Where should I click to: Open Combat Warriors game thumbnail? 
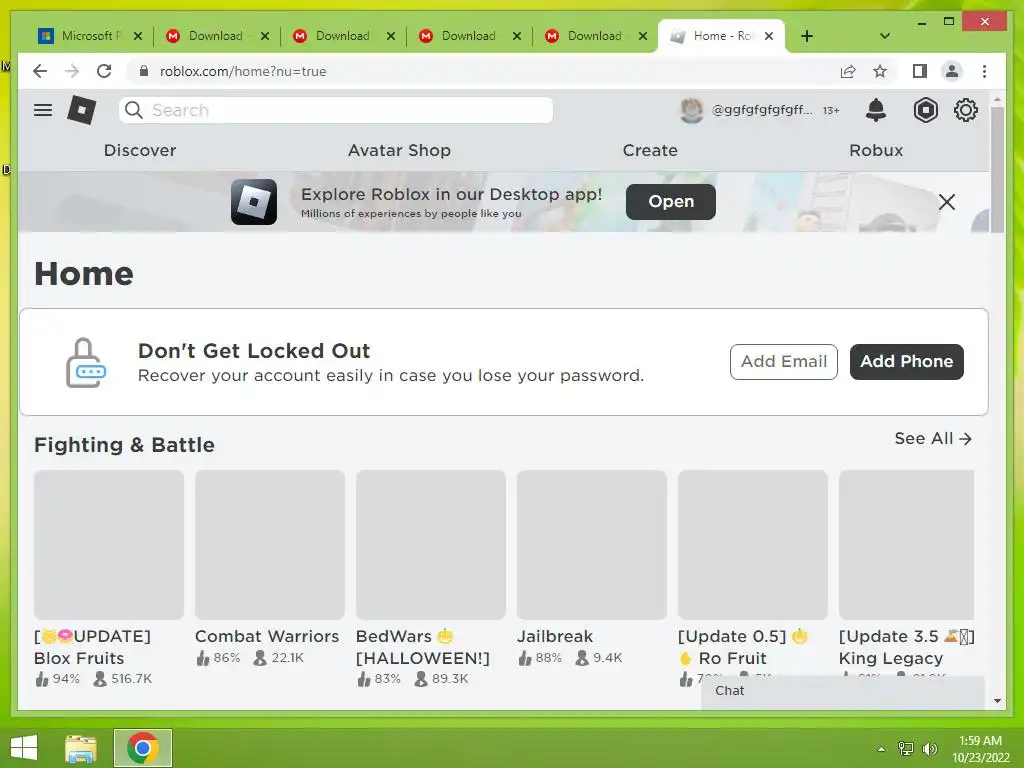coord(270,545)
